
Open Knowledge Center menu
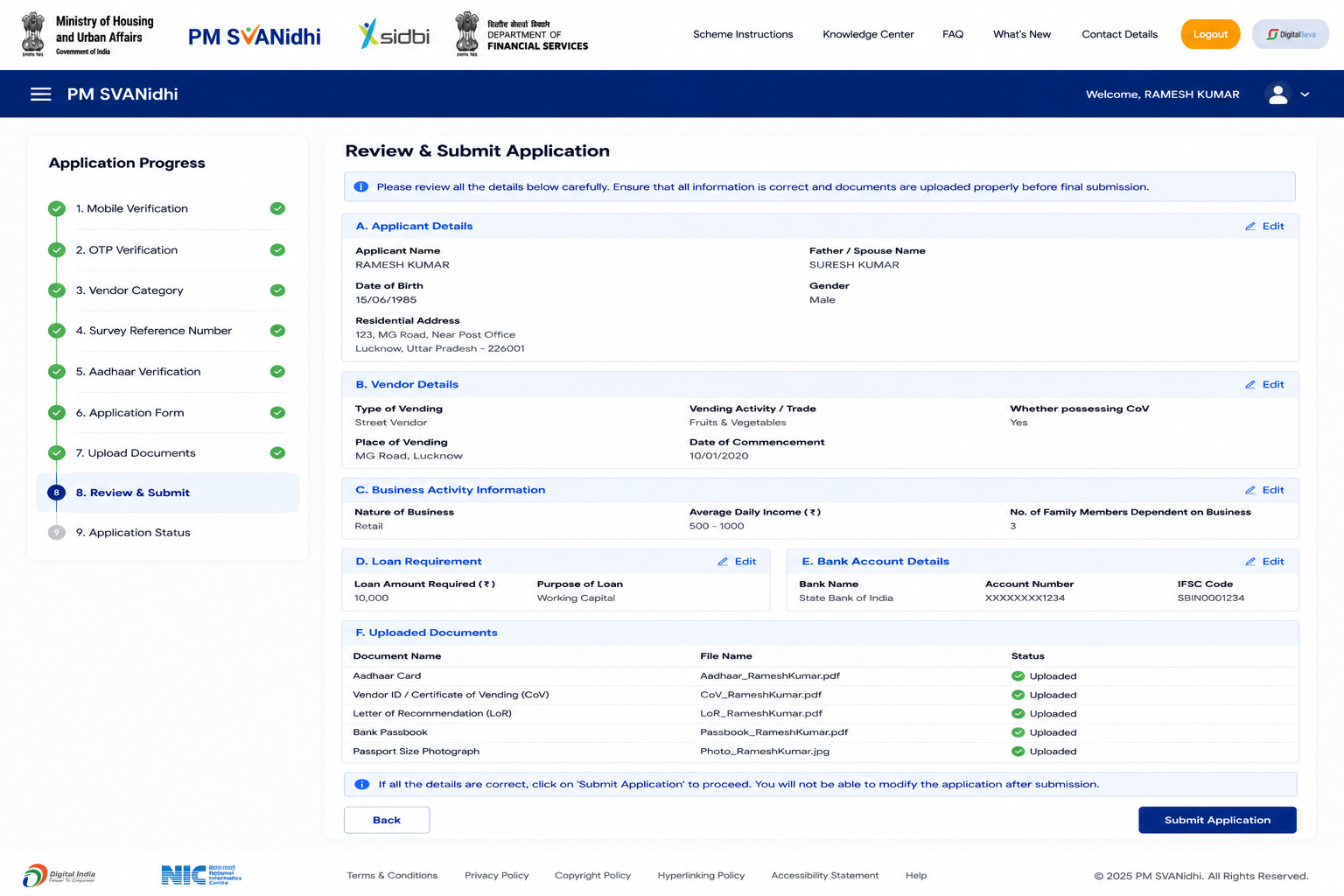coord(868,34)
